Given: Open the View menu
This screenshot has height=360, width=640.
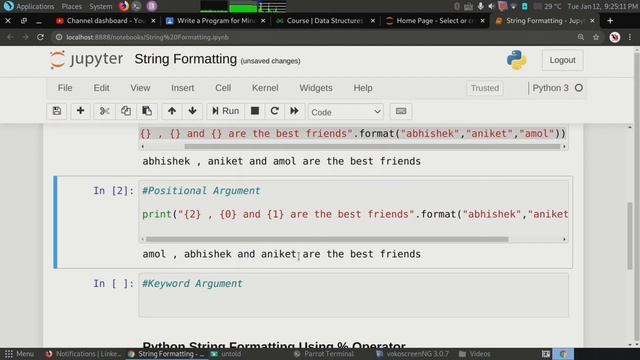Looking at the screenshot, I should [140, 88].
